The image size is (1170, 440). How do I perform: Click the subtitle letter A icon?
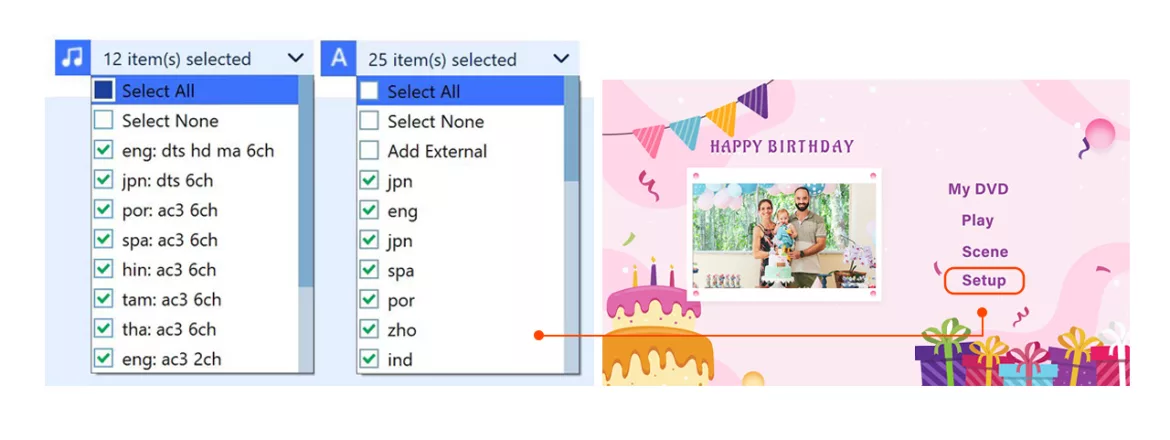click(338, 58)
